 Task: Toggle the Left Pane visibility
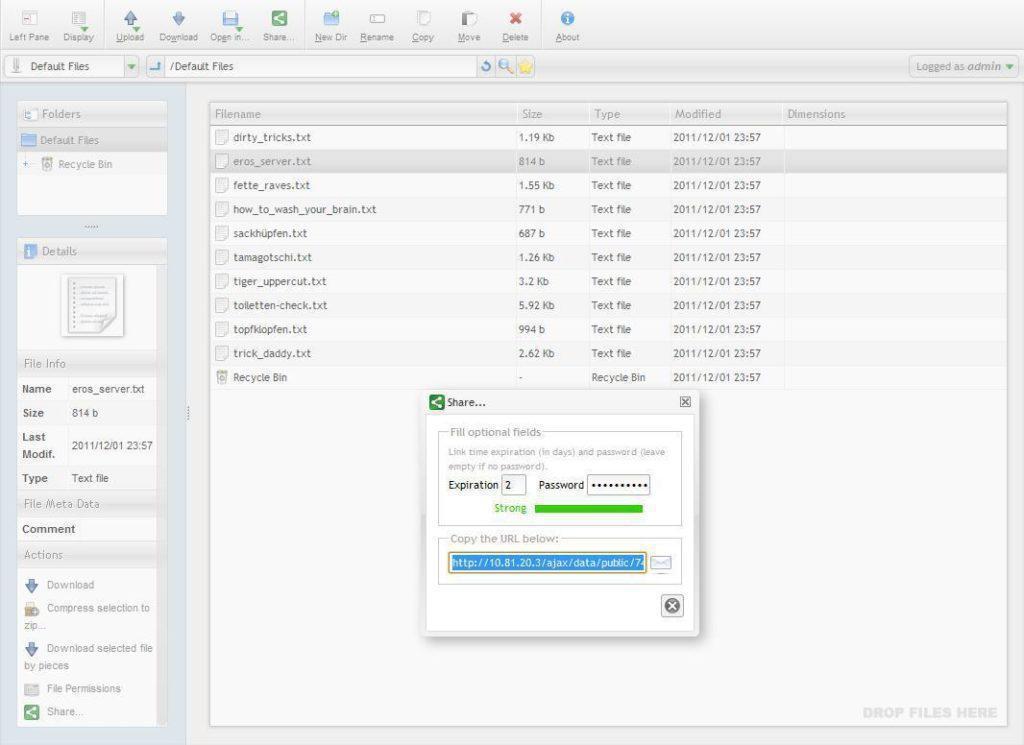[28, 24]
